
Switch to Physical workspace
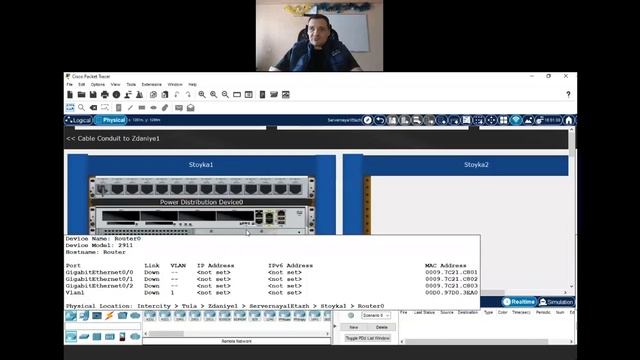pos(111,120)
